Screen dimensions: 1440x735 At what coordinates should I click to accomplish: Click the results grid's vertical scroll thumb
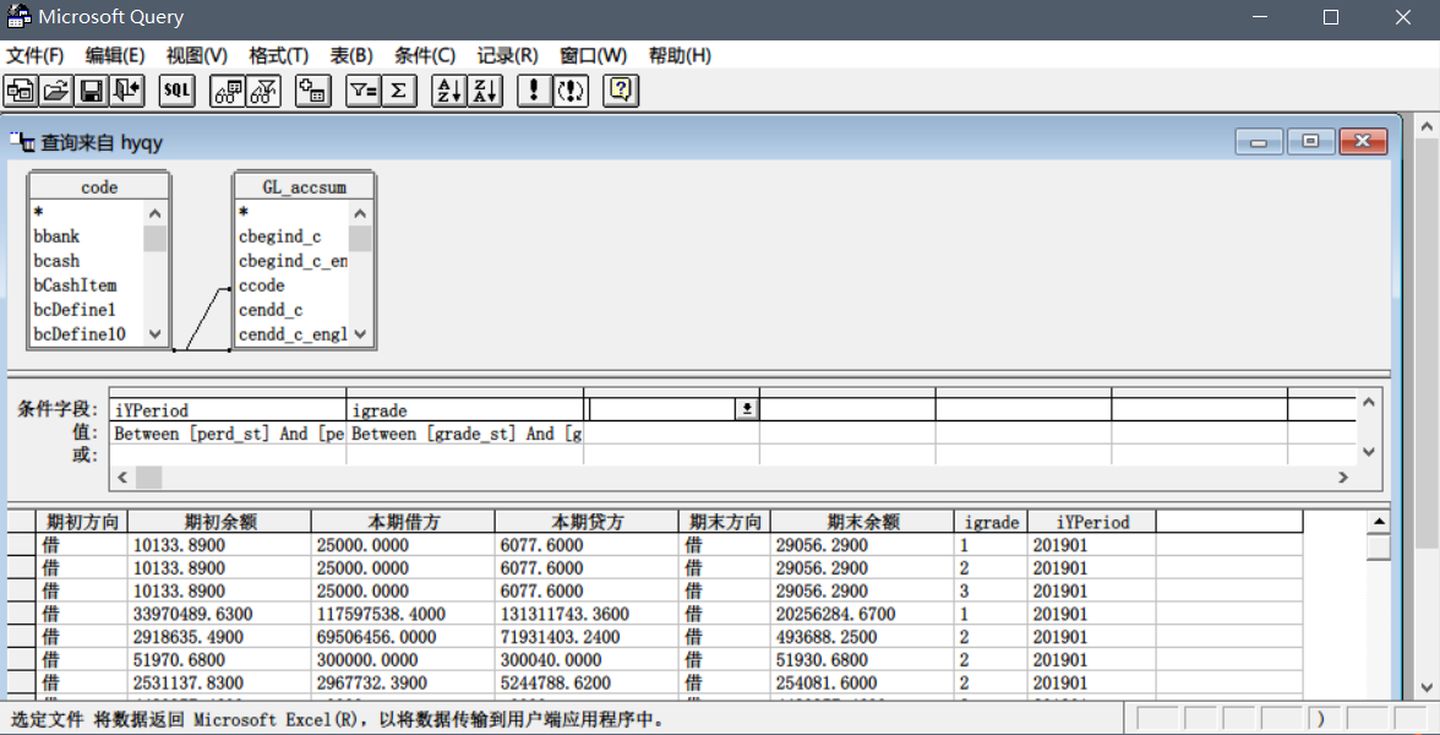click(1379, 547)
